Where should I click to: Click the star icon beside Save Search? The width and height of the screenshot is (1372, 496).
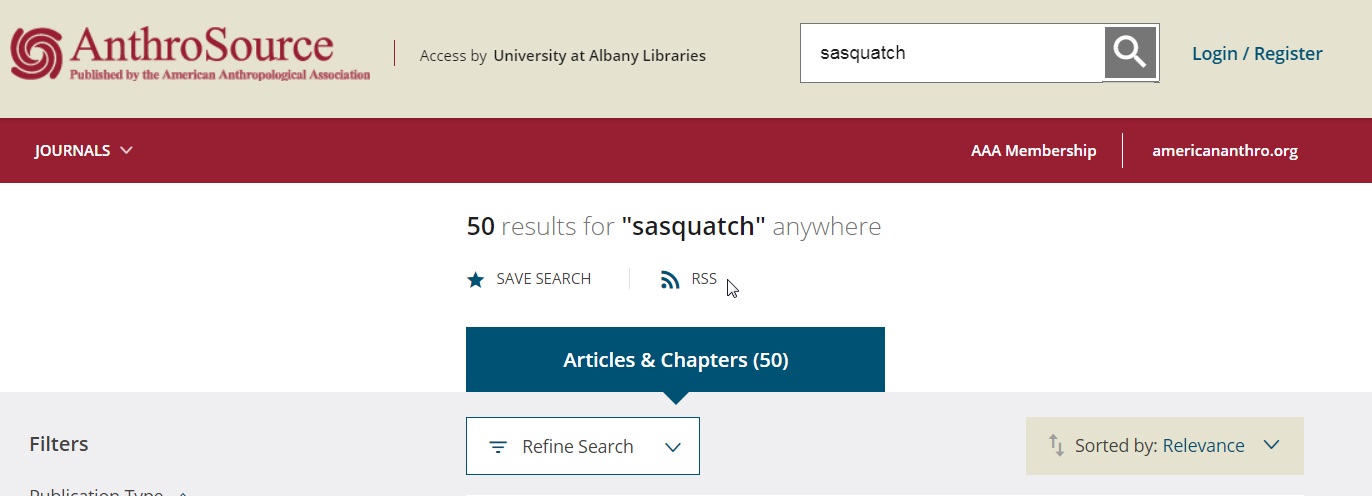click(476, 280)
